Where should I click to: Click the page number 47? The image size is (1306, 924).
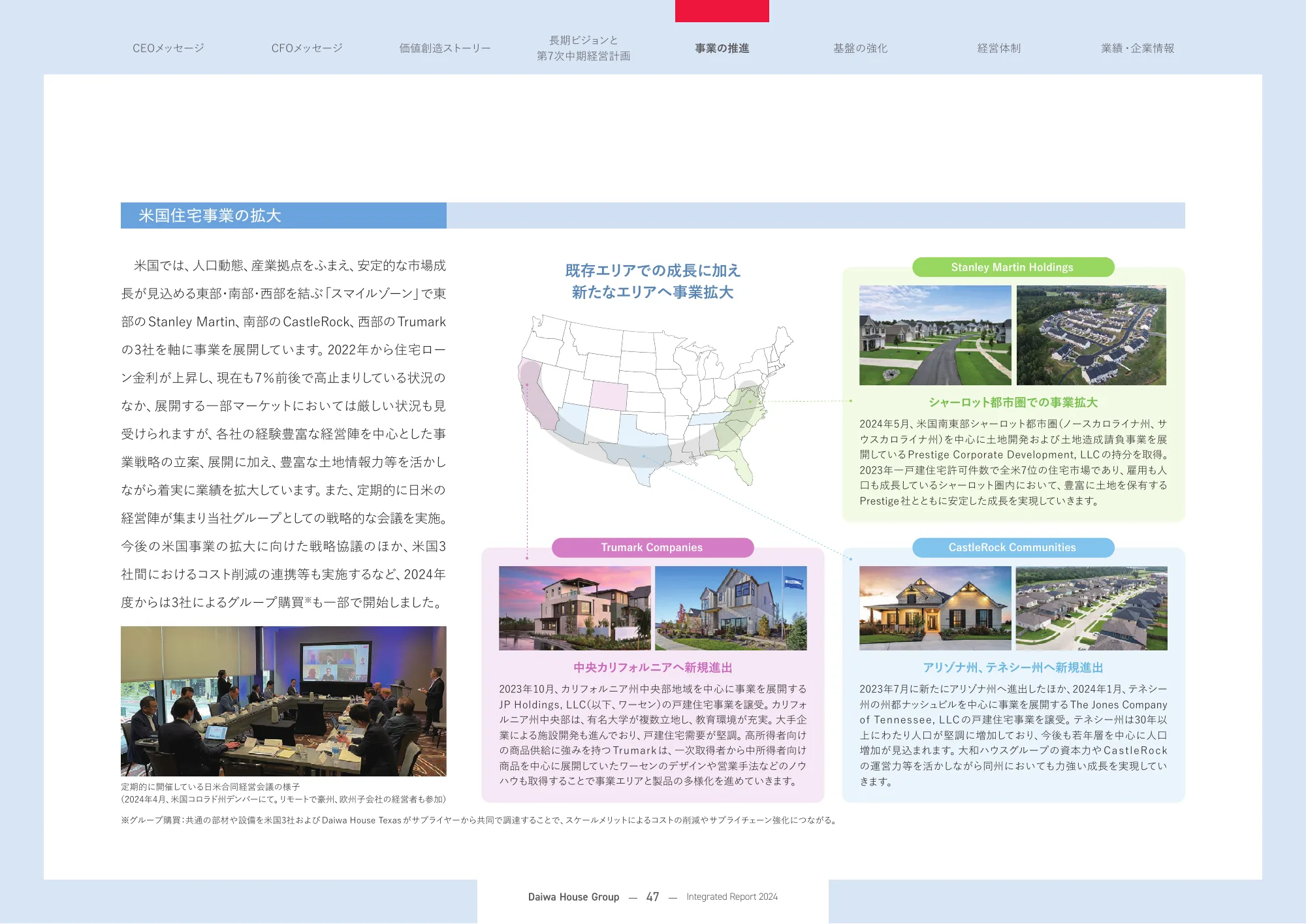click(x=652, y=897)
